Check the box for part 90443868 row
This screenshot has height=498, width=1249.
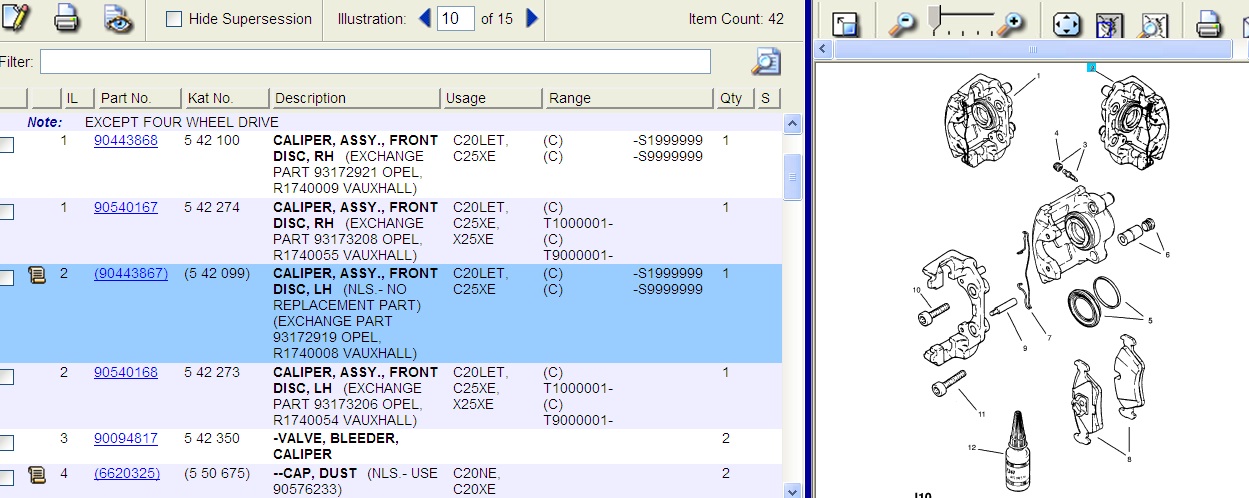[7, 145]
